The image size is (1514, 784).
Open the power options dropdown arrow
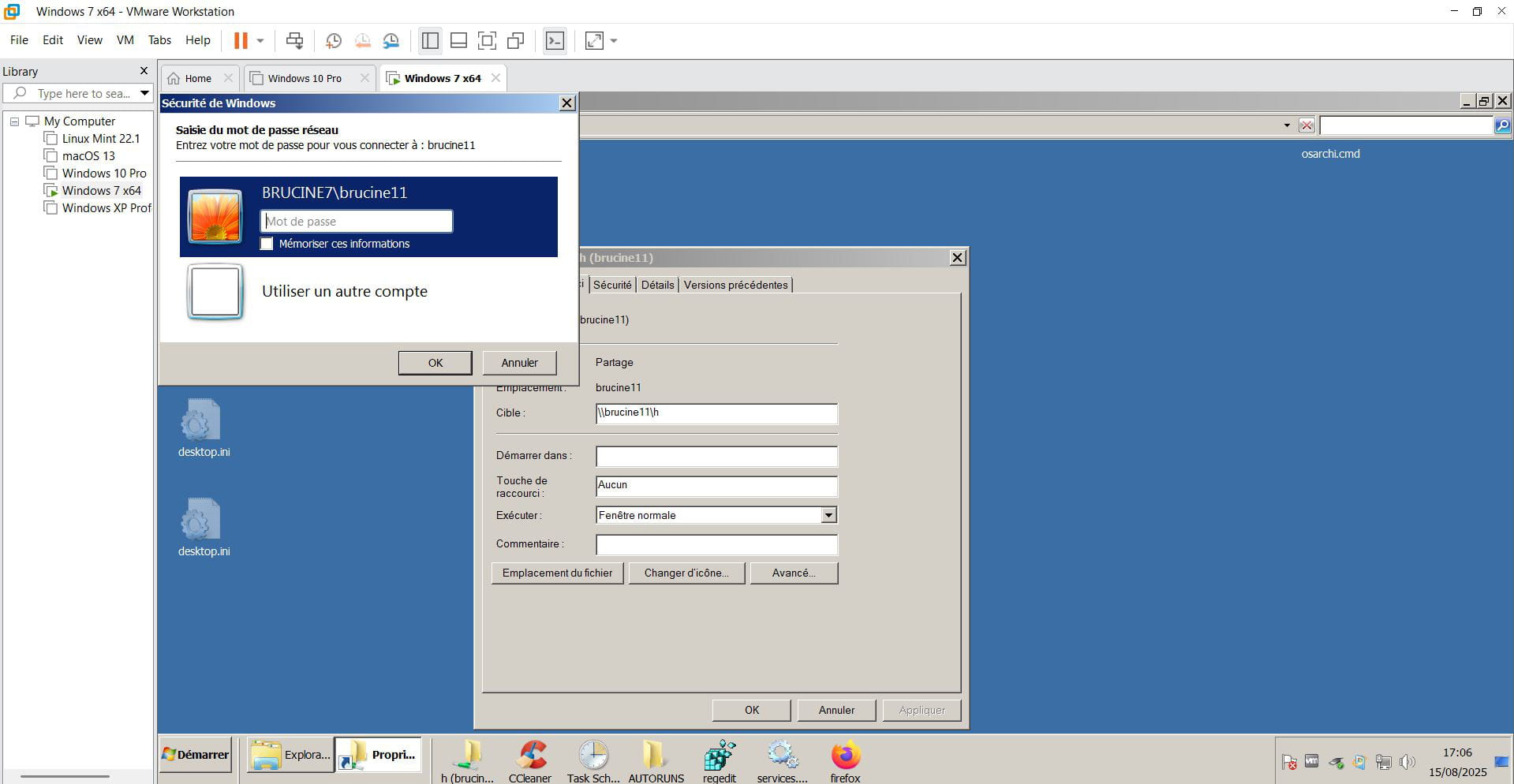[260, 40]
